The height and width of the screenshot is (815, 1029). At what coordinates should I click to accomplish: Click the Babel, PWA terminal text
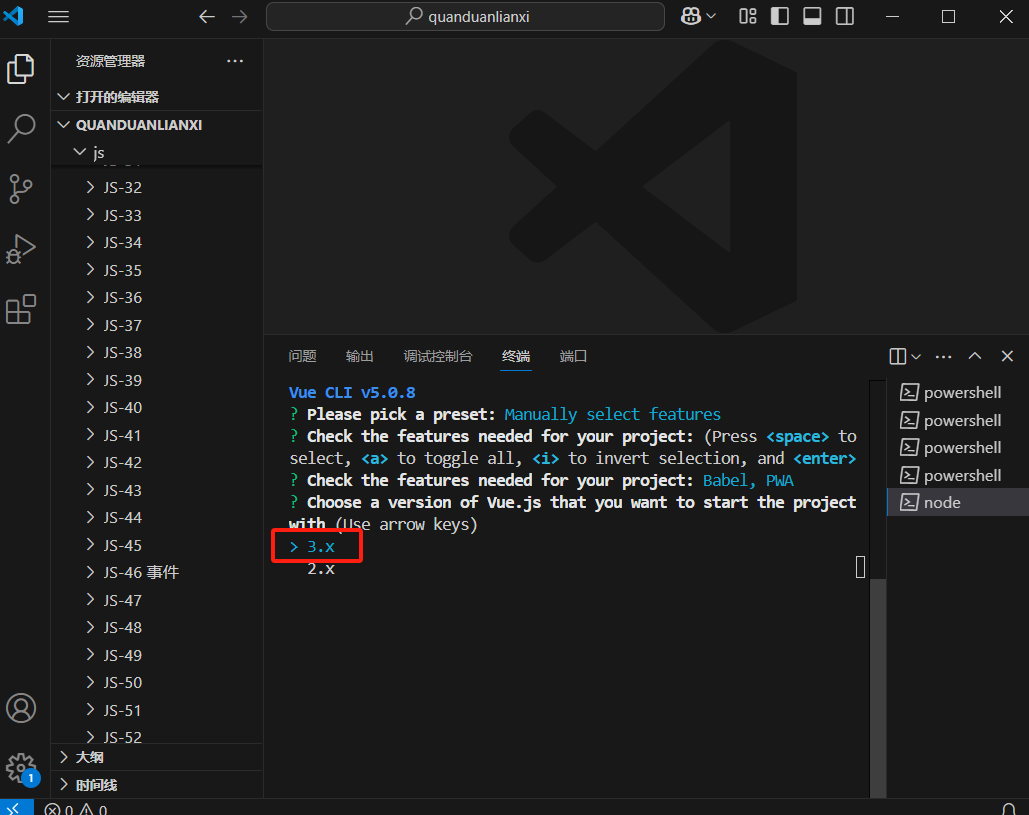pos(748,481)
